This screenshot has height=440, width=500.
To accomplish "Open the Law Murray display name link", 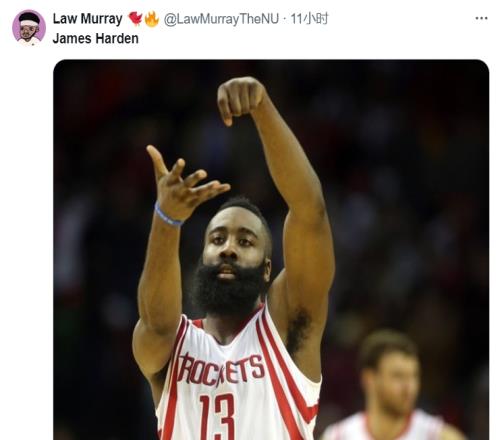I will point(88,19).
